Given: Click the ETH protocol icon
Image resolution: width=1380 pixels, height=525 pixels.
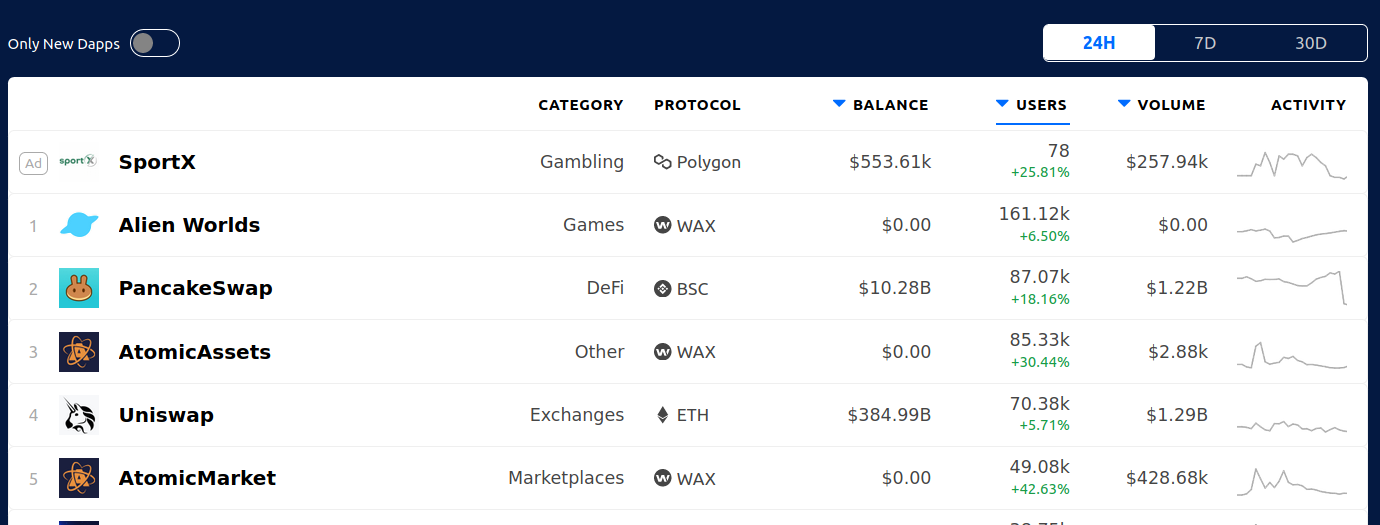Looking at the screenshot, I should click(662, 415).
